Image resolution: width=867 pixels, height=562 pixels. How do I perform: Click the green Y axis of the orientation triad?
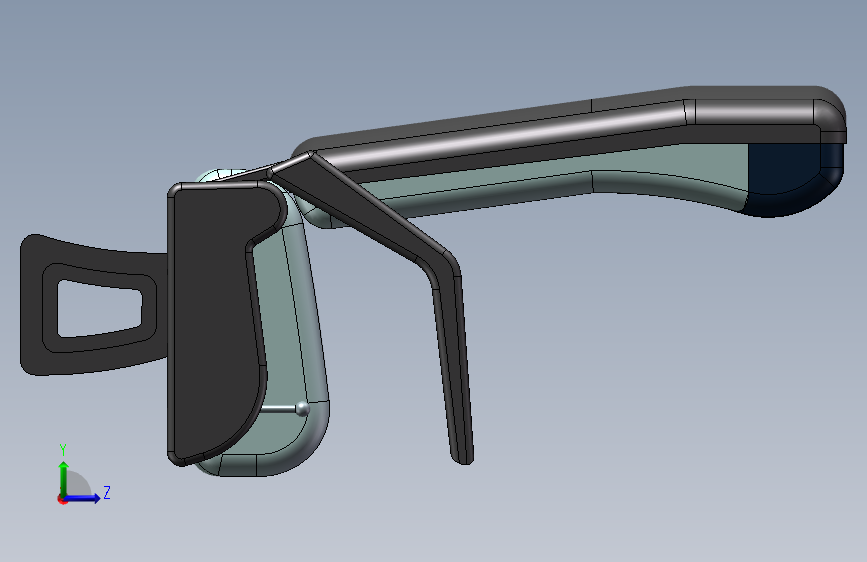tap(64, 479)
